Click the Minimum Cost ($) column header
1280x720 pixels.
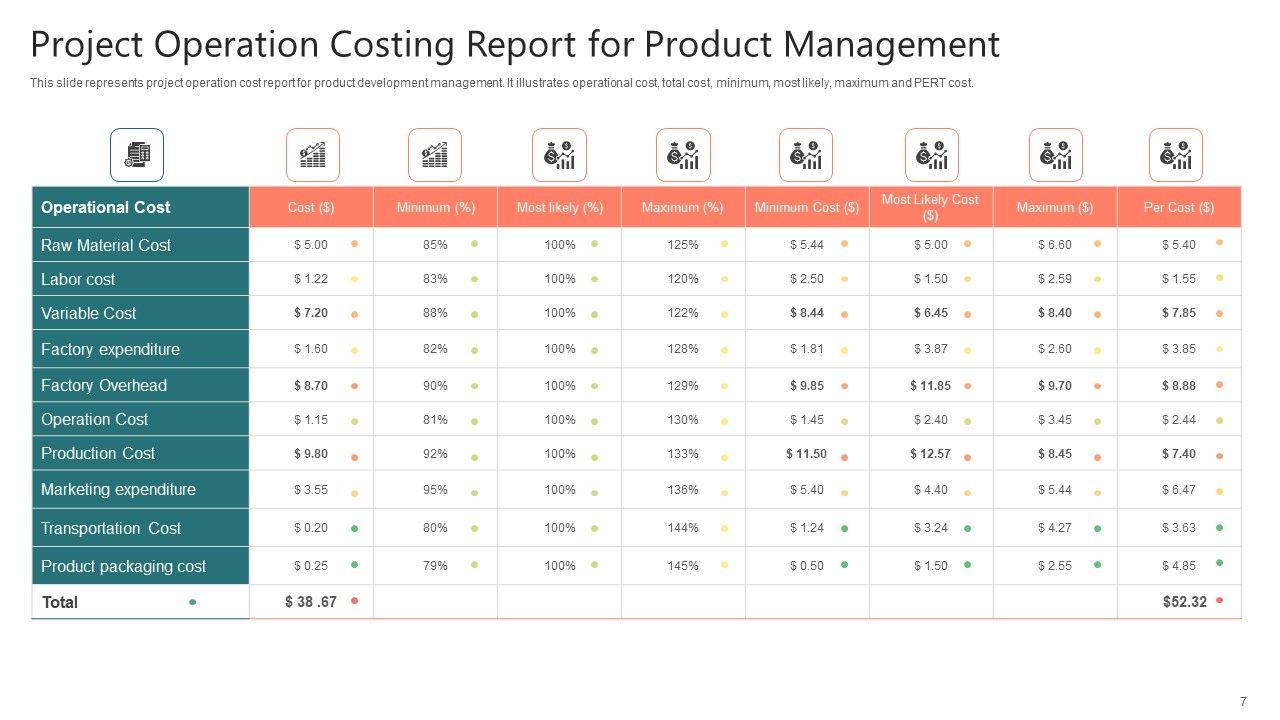[x=806, y=207]
